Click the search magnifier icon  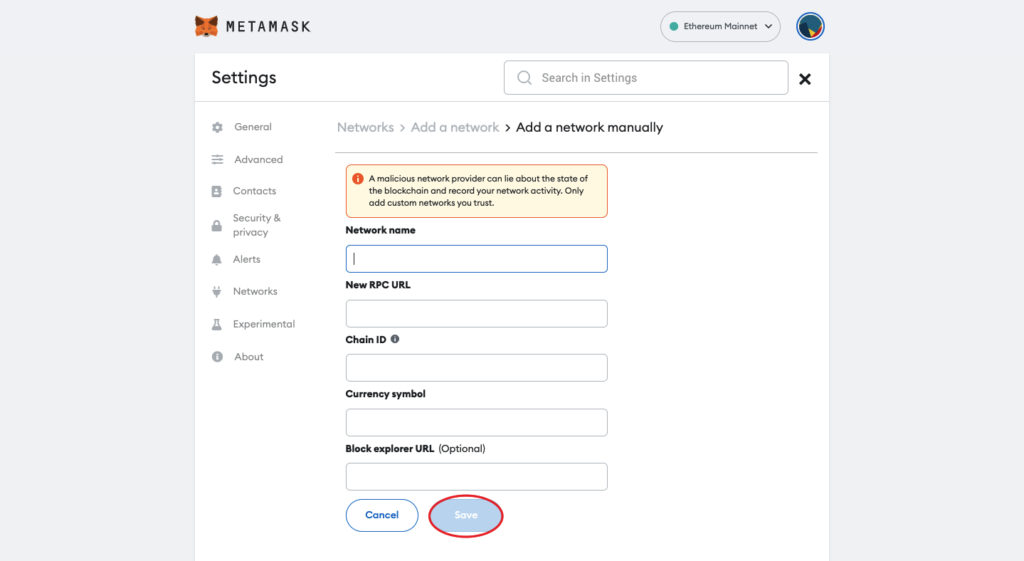[x=524, y=78]
